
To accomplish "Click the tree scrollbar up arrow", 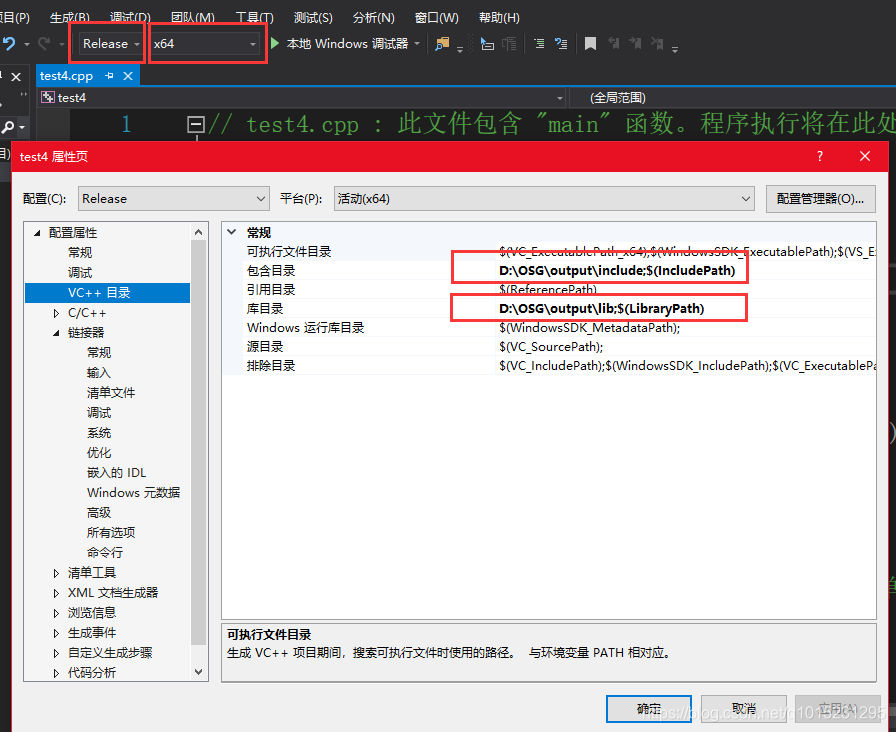I will click(199, 232).
